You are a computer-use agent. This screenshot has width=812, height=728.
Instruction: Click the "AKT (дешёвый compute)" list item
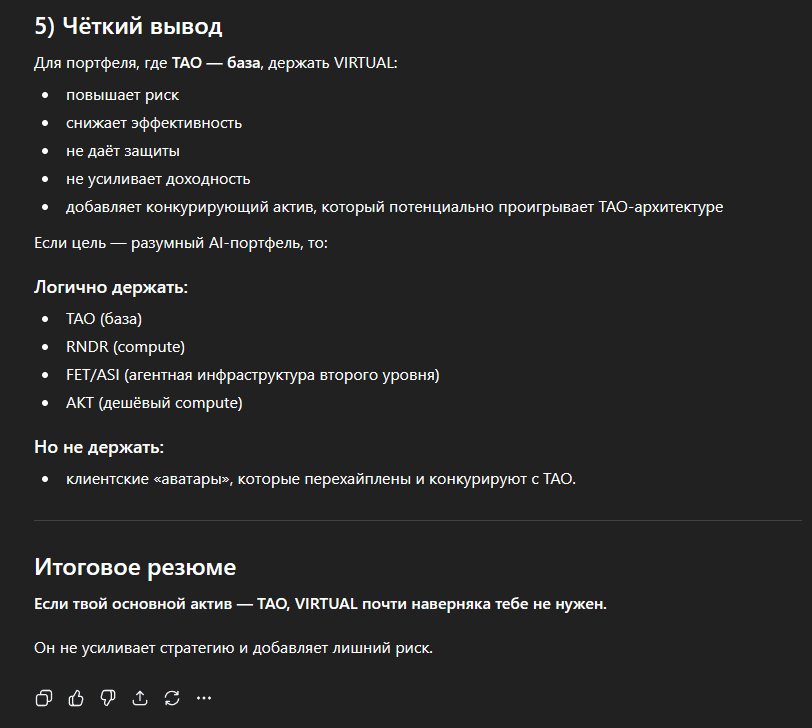click(154, 403)
